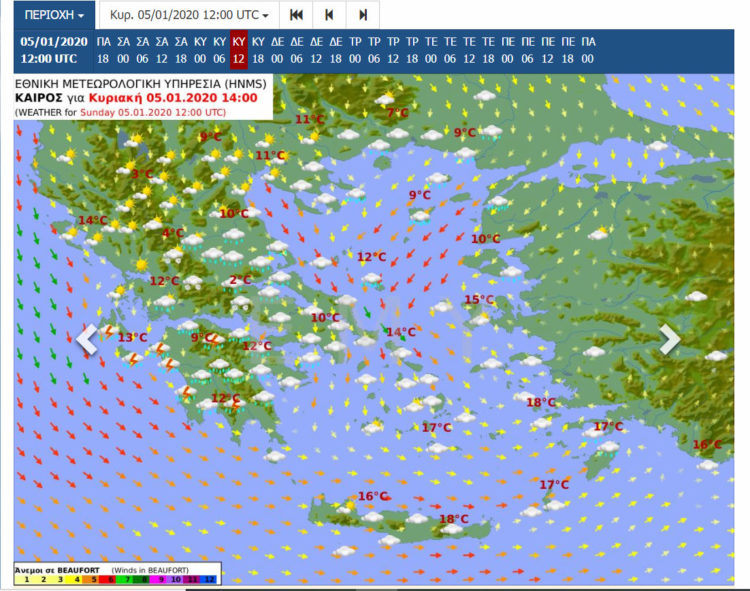Select timeline slot ΠΑ 00
Image resolution: width=750 pixels, height=591 pixels.
point(588,50)
